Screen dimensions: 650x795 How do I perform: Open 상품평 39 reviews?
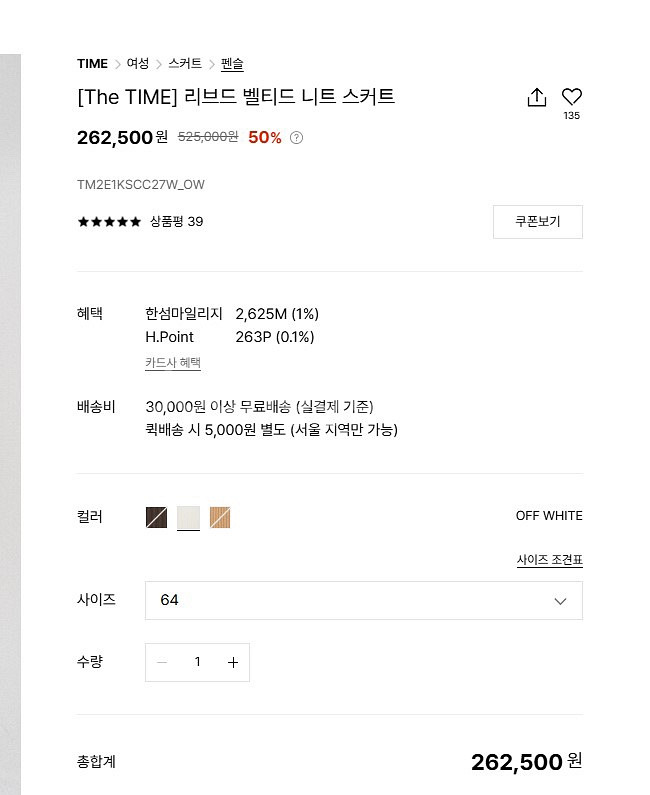(x=176, y=222)
